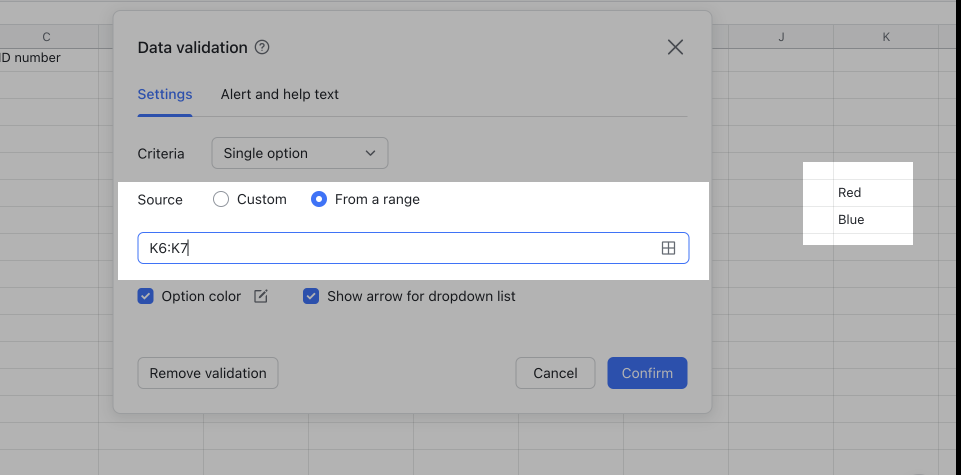Viewport: 961px width, 475px height.
Task: Click the column J header
Action: [781, 37]
